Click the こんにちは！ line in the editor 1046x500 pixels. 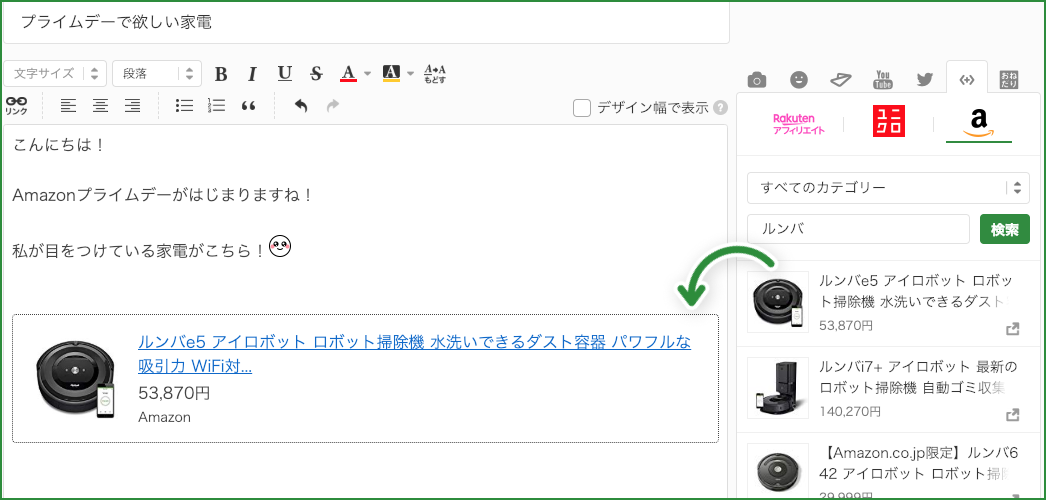(59, 145)
